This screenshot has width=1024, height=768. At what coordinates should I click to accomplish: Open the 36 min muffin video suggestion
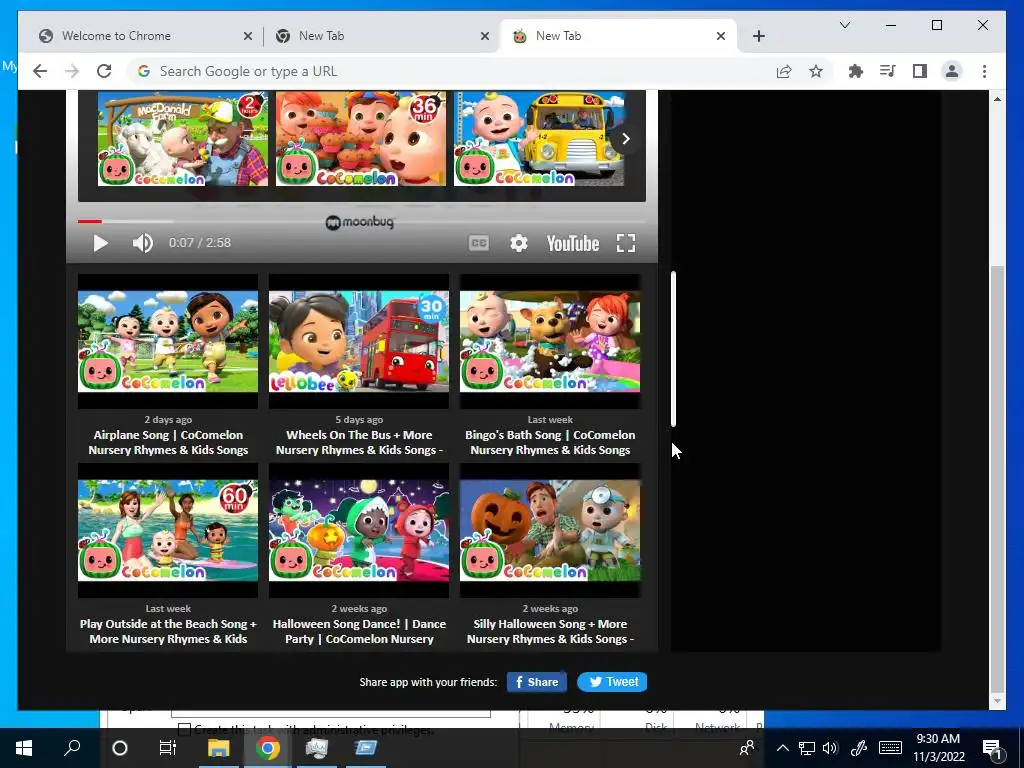pyautogui.click(x=360, y=138)
